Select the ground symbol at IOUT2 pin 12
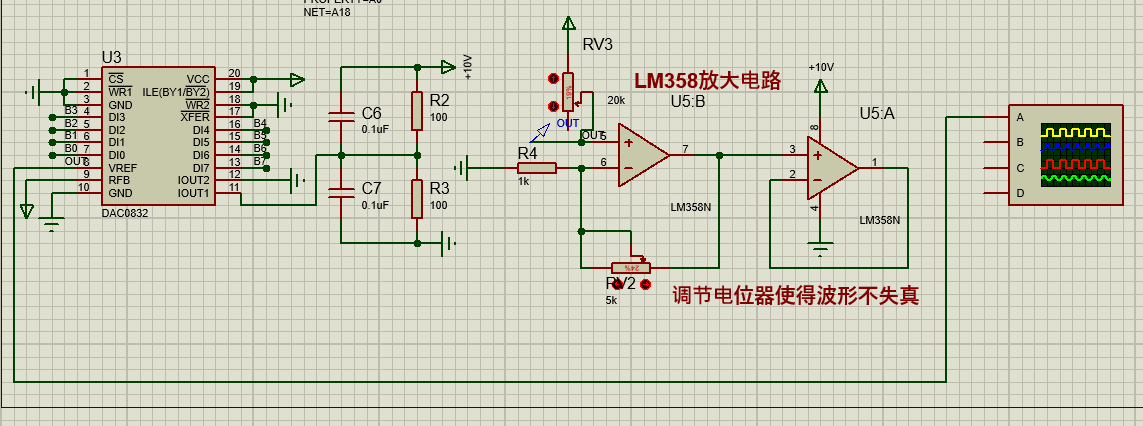Screen dimensions: 1143x426 click(298, 178)
